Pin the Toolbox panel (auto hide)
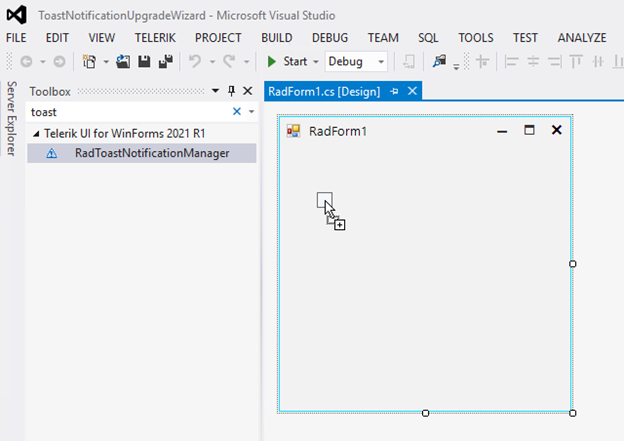Screen dimensions: 624x441 pyautogui.click(x=231, y=91)
